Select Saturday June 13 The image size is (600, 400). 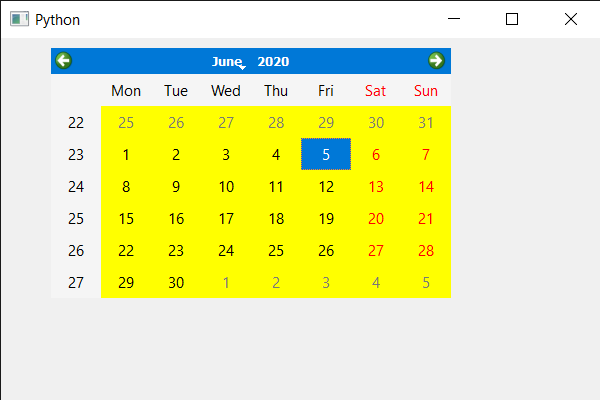tap(376, 186)
